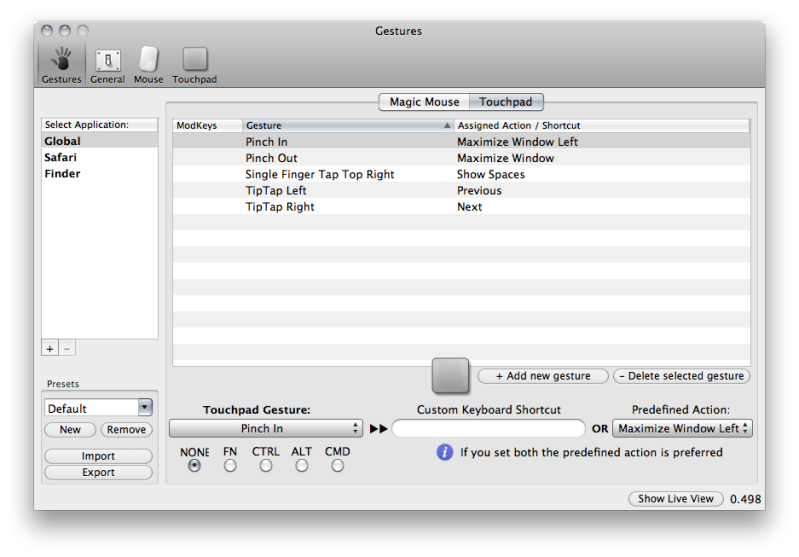The height and width of the screenshot is (557, 799).
Task: Select the ALT modifier radio button
Action: 302,466
